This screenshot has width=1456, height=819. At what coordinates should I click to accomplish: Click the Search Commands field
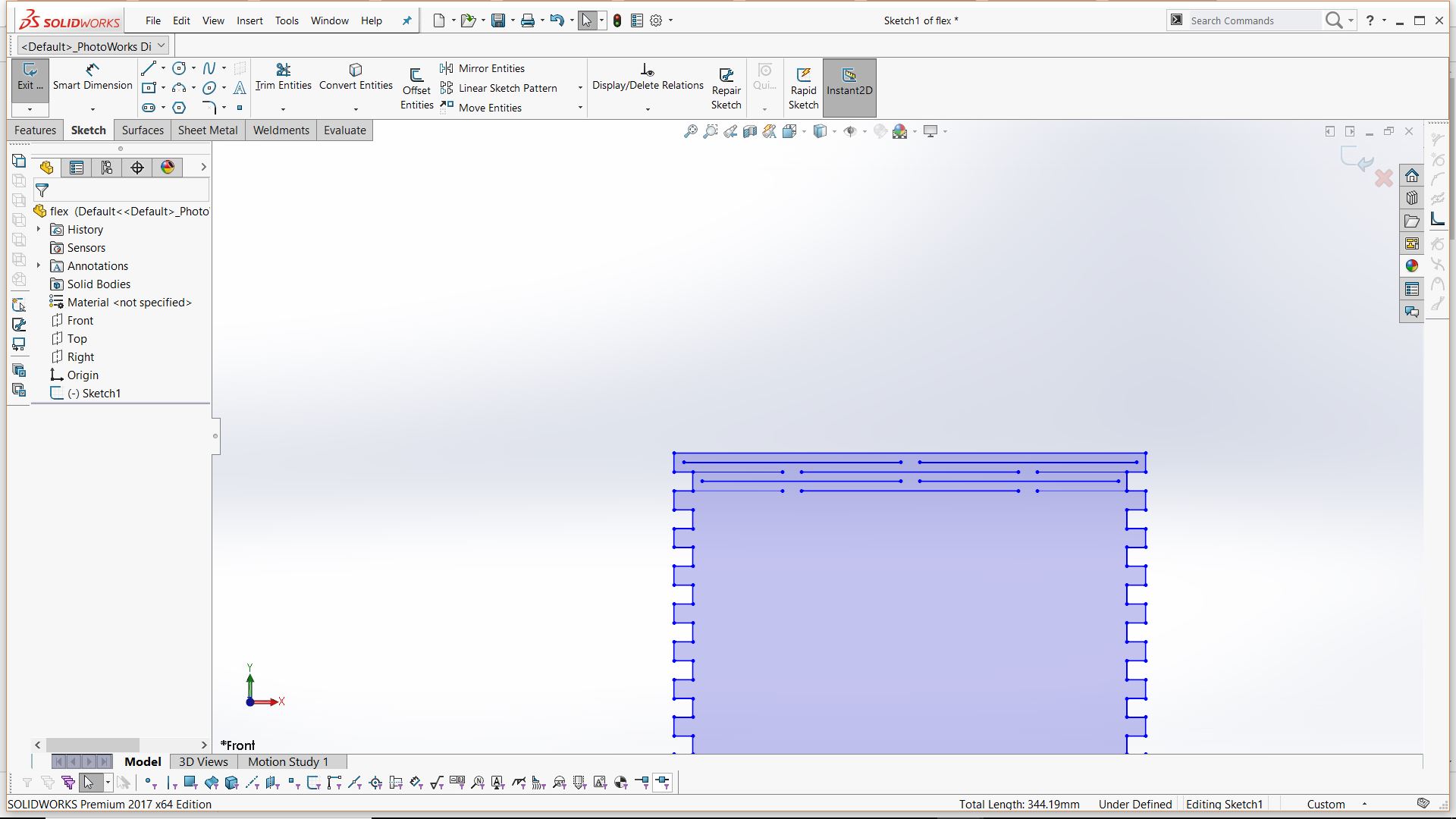click(x=1251, y=20)
